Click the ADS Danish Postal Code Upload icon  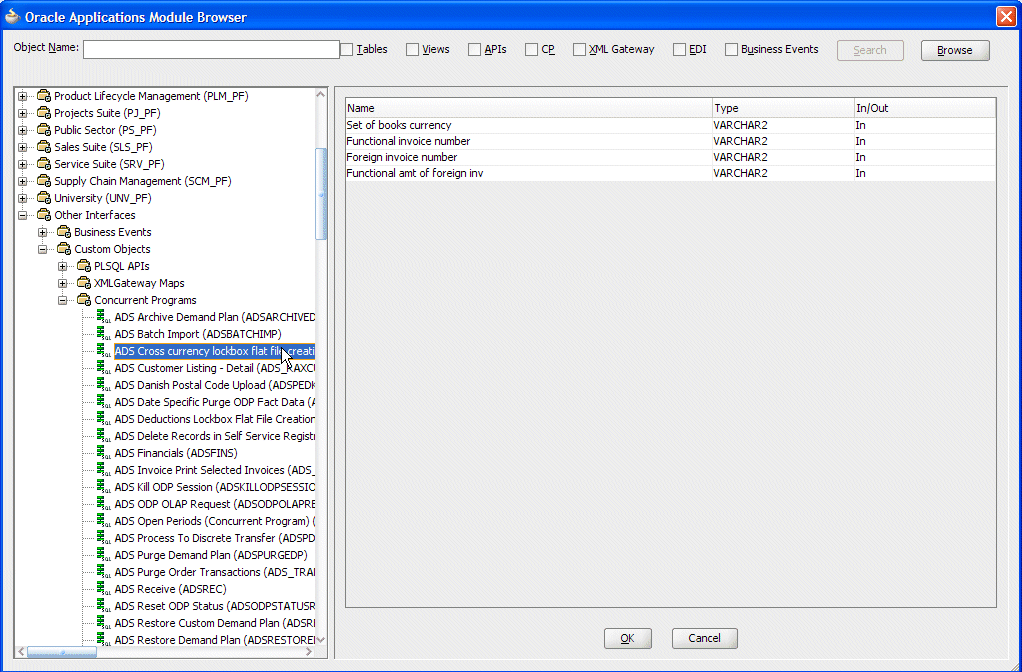pos(104,385)
